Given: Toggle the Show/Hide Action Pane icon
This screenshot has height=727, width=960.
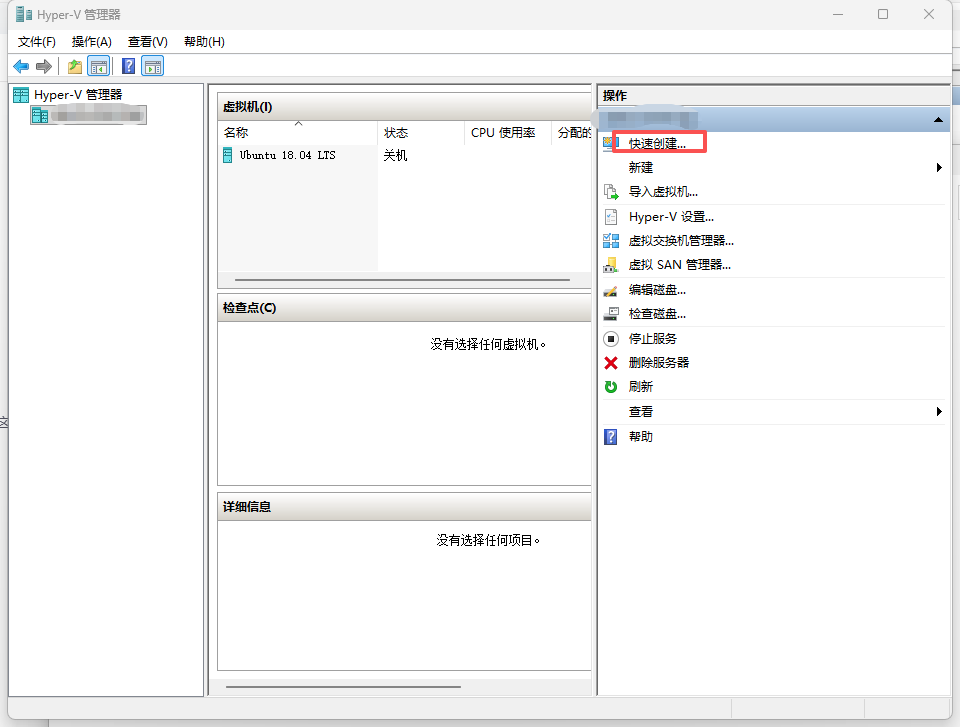Looking at the screenshot, I should pyautogui.click(x=152, y=66).
